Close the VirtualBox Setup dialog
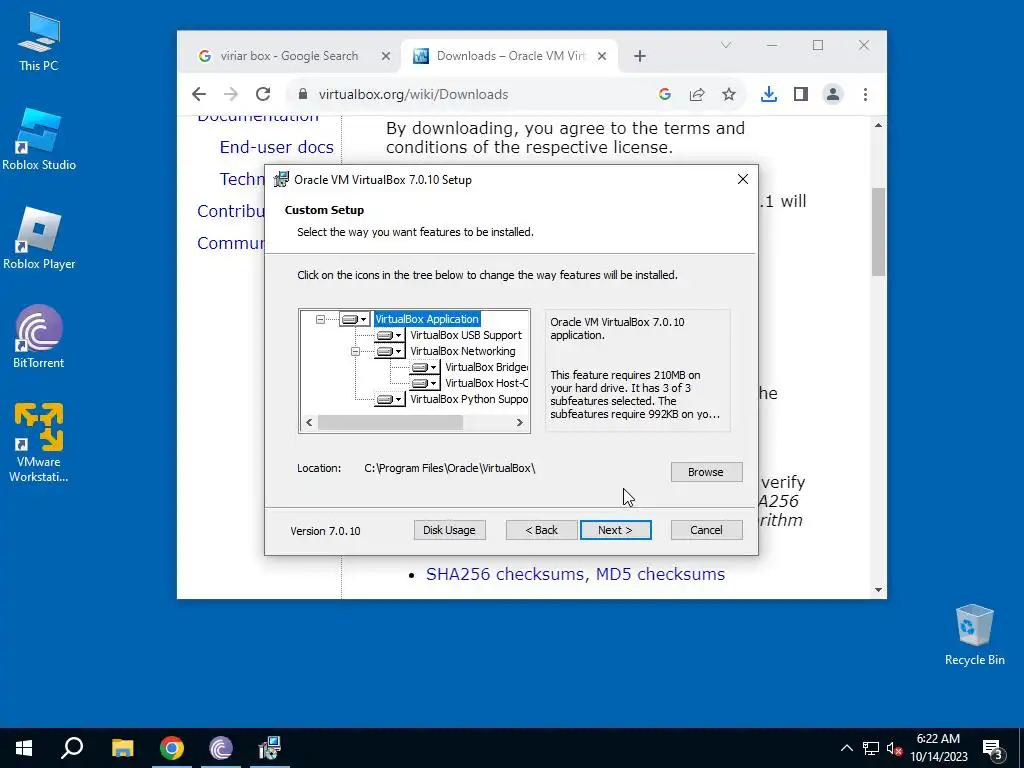 point(743,179)
